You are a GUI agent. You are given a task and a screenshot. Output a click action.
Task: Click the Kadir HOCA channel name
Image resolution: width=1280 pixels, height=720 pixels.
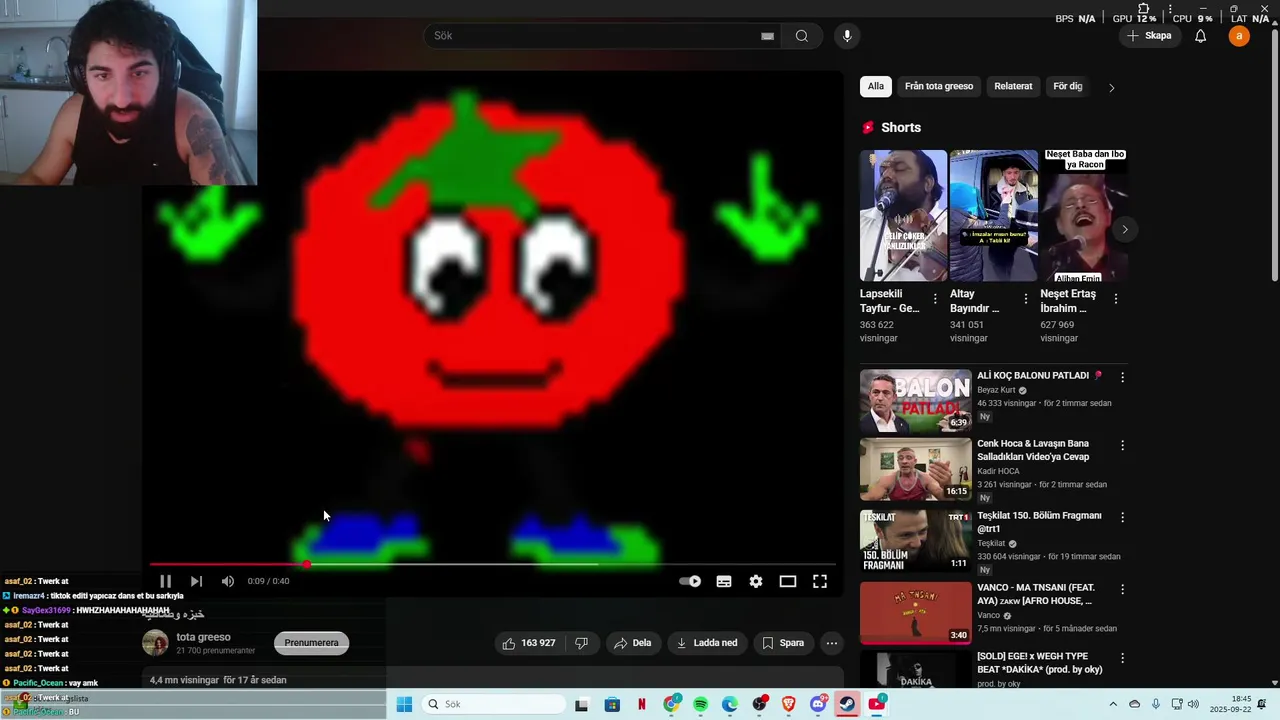click(998, 470)
